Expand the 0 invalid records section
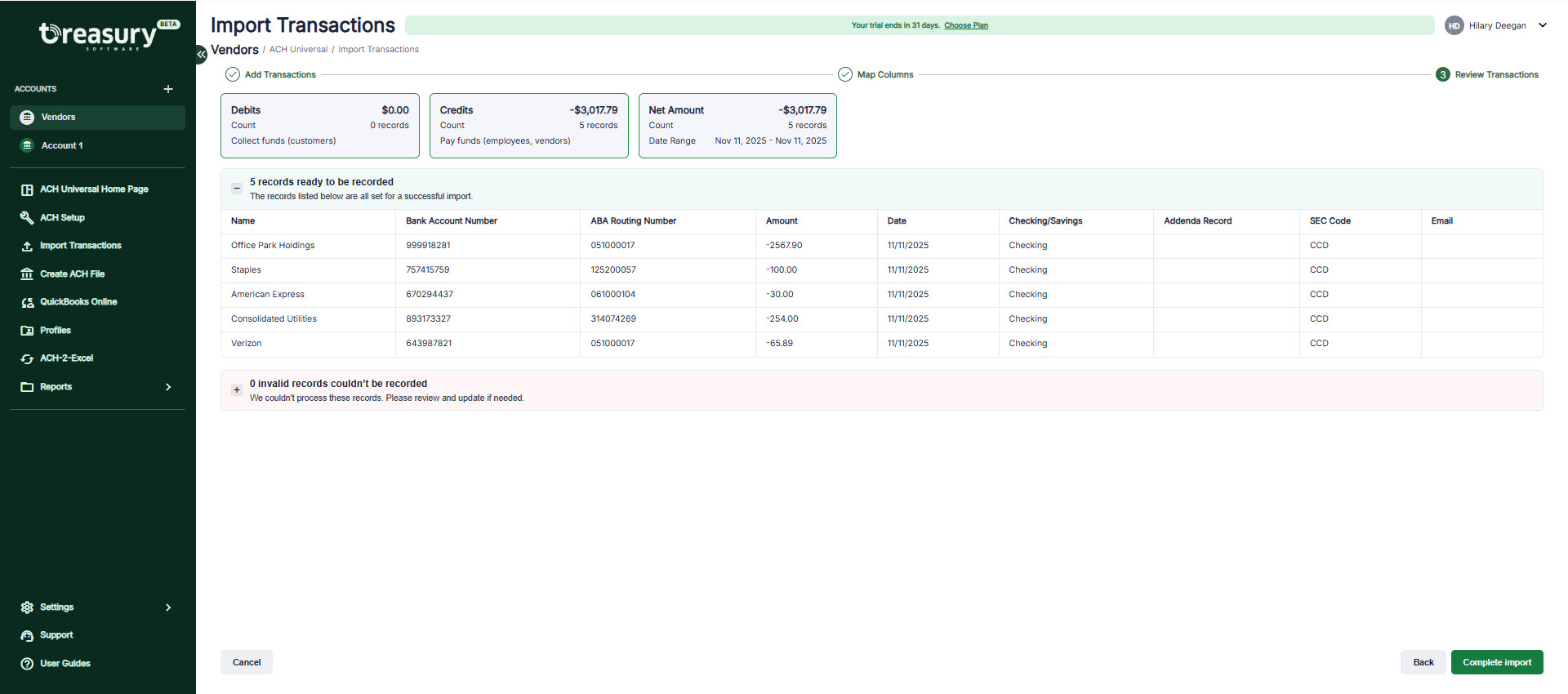 tap(237, 390)
